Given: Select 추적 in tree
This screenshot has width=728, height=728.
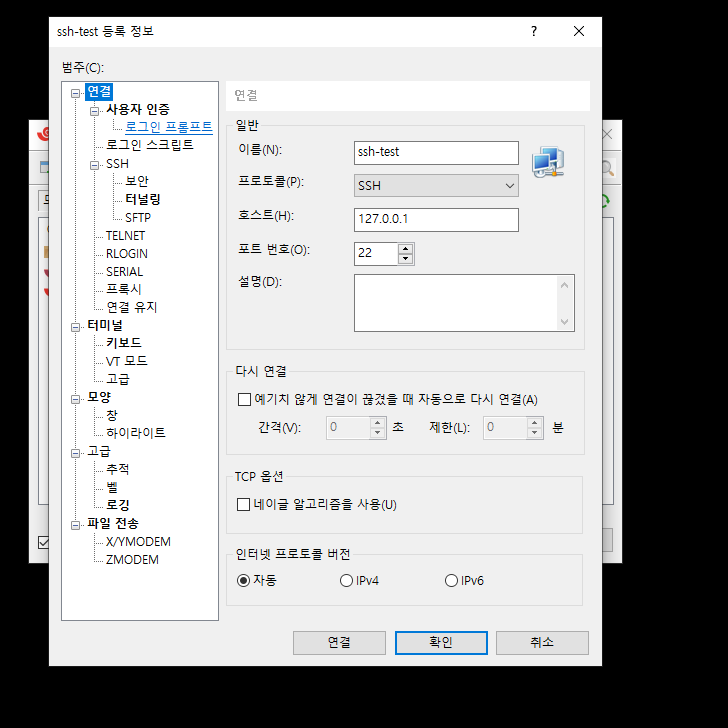Looking at the screenshot, I should (118, 469).
